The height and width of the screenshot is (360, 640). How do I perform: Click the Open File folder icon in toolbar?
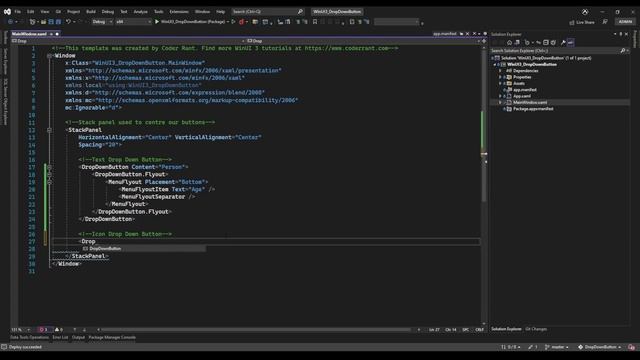click(43, 22)
